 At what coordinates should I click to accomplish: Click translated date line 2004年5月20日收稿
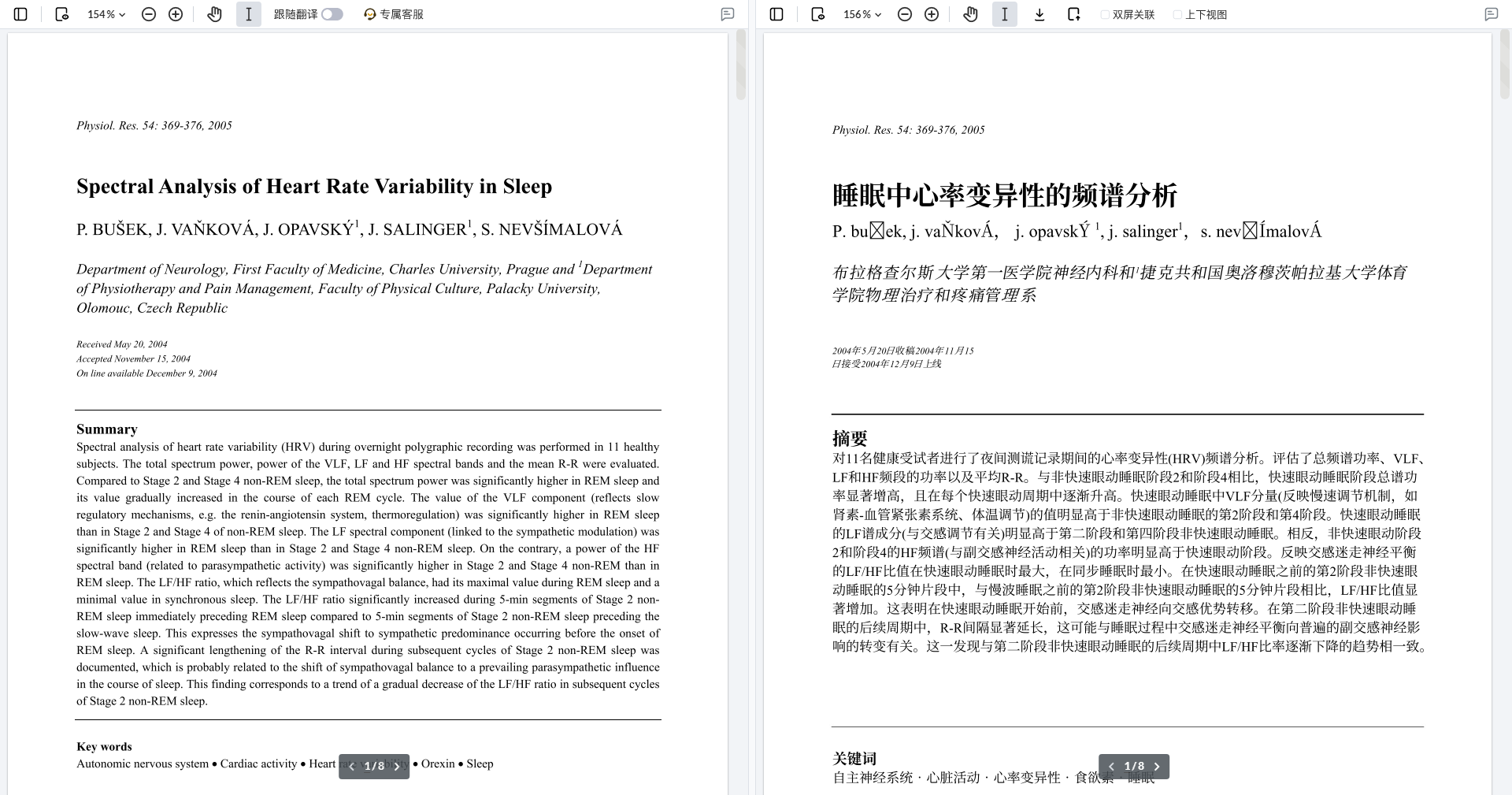pyautogui.click(x=873, y=351)
